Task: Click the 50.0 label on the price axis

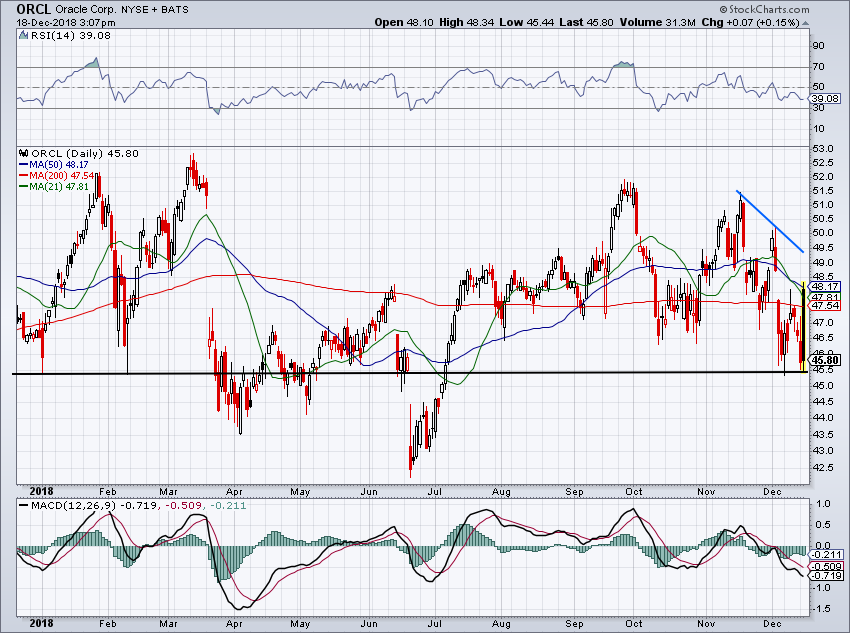Action: pyautogui.click(x=822, y=232)
